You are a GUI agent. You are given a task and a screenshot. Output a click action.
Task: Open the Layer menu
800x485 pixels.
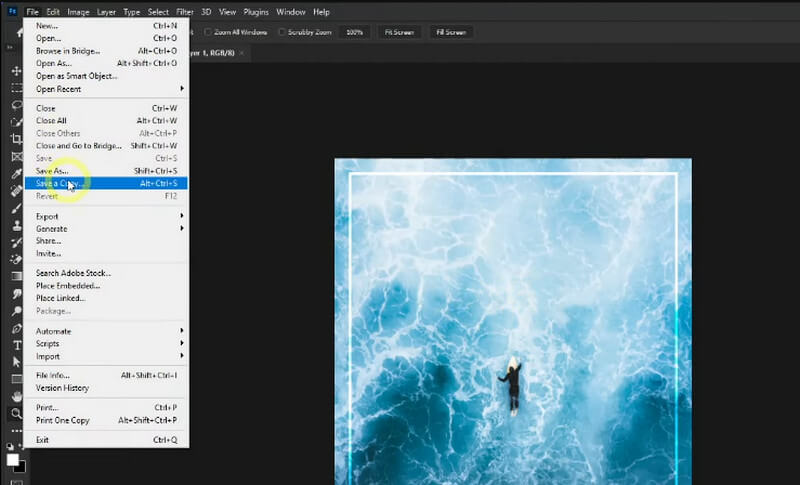[x=106, y=12]
